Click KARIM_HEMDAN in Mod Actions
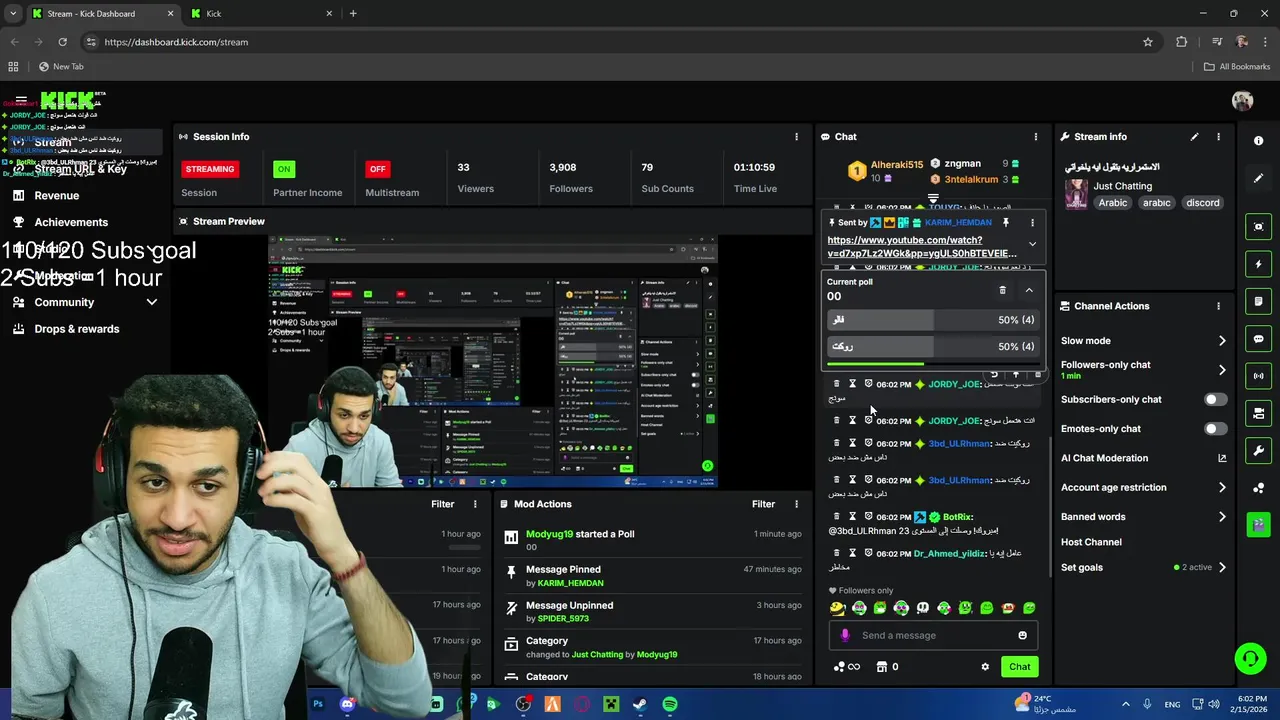 (570, 583)
